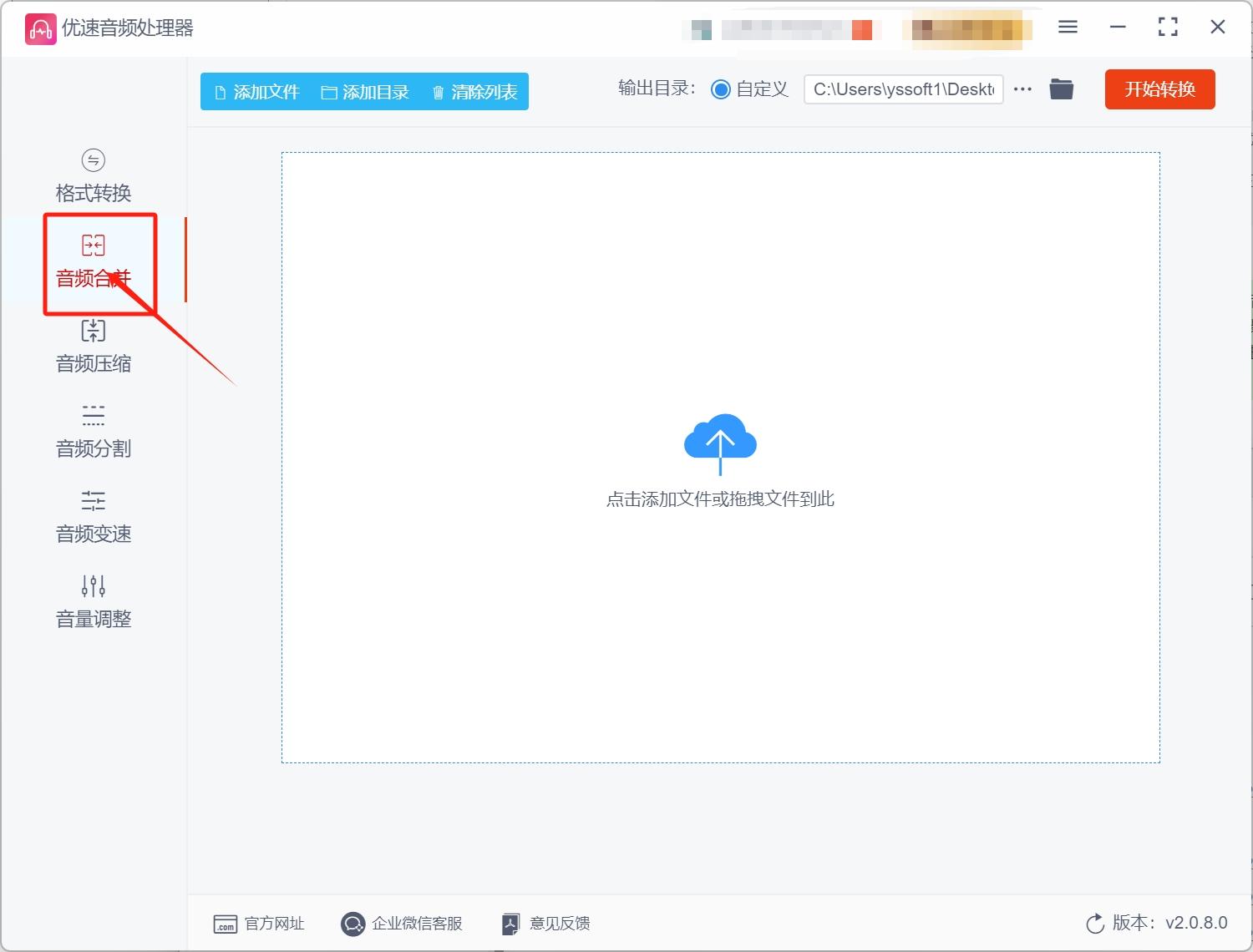
Task: Open the output folder icon
Action: [1061, 89]
